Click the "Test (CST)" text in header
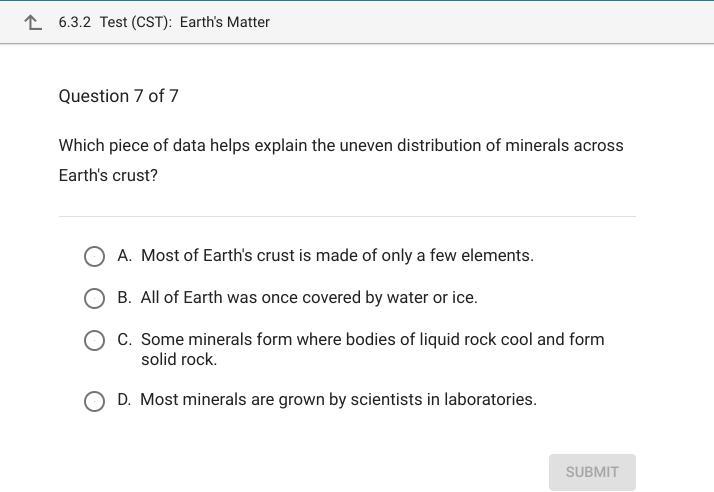This screenshot has width=714, height=492. coord(135,22)
